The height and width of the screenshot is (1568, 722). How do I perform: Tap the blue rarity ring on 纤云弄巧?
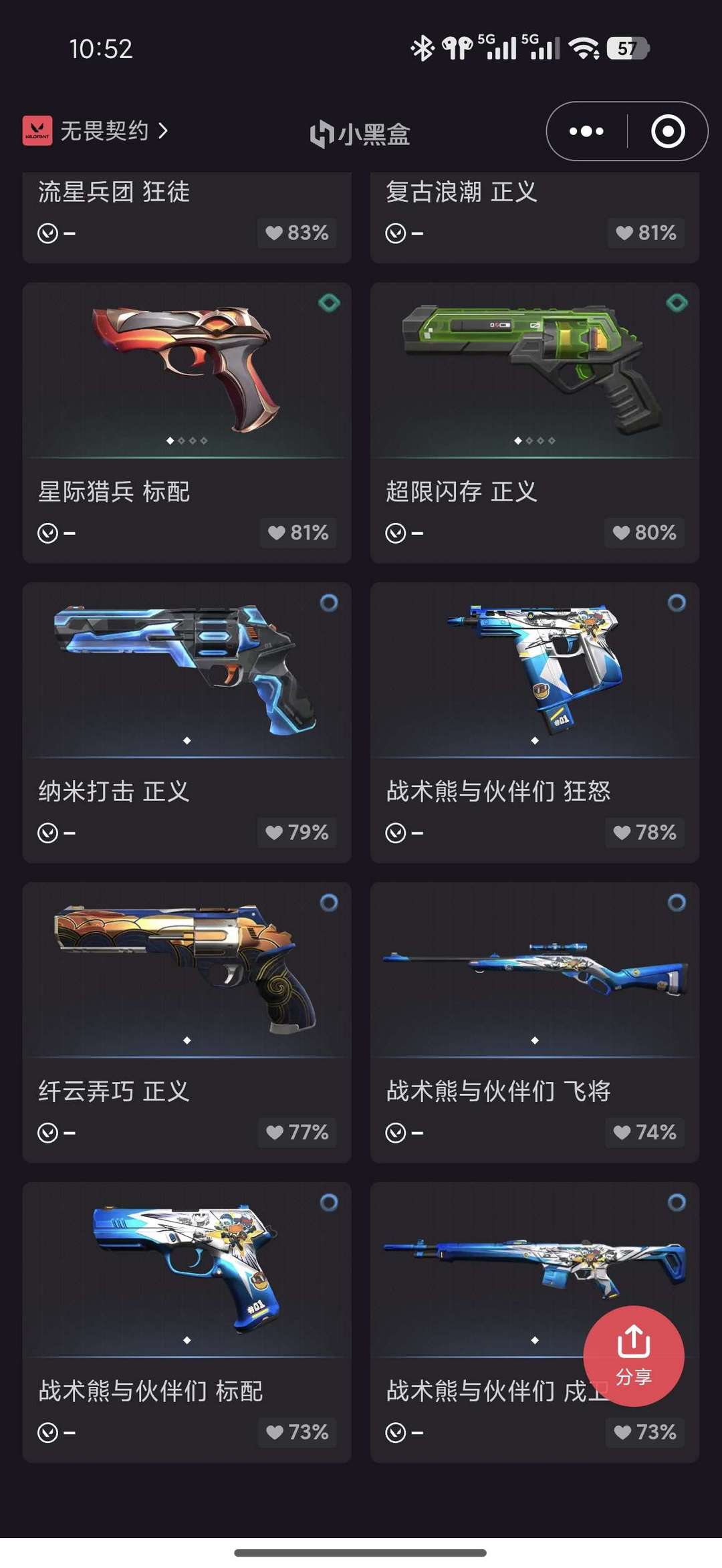[329, 903]
